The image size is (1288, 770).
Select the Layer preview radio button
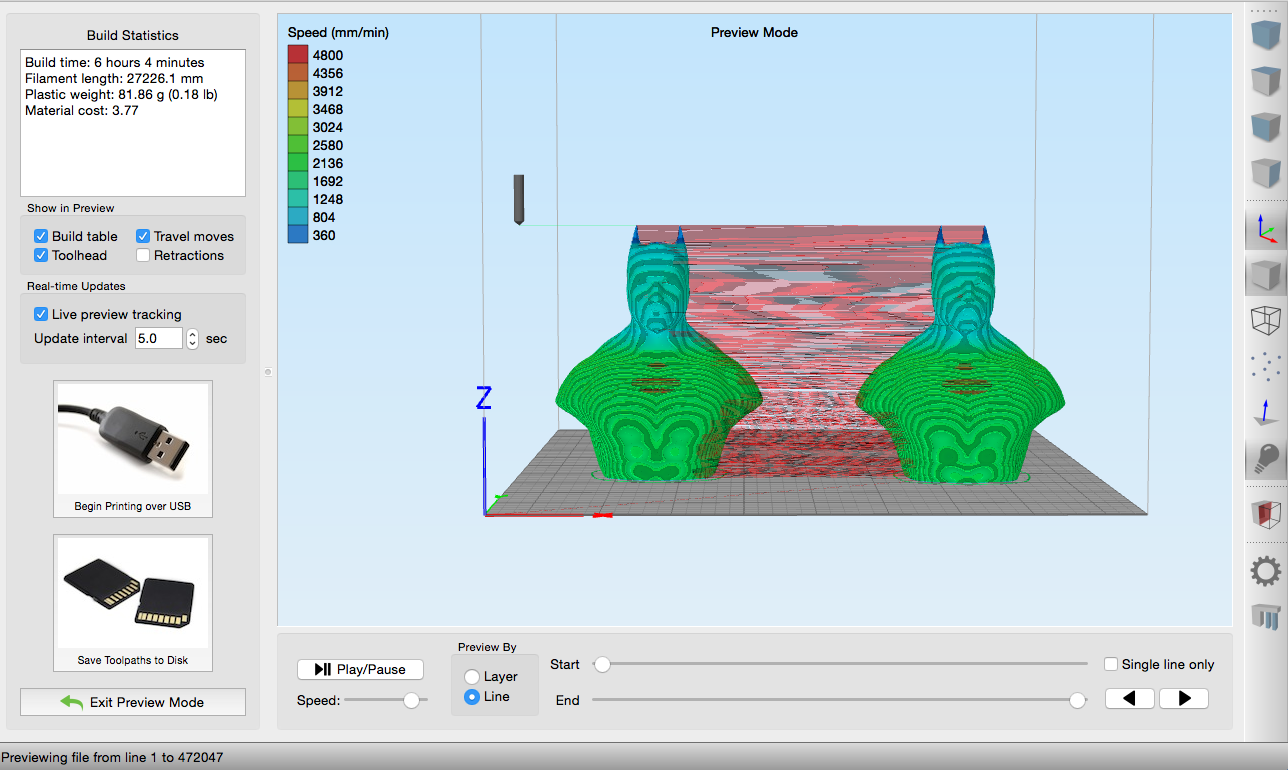click(472, 677)
